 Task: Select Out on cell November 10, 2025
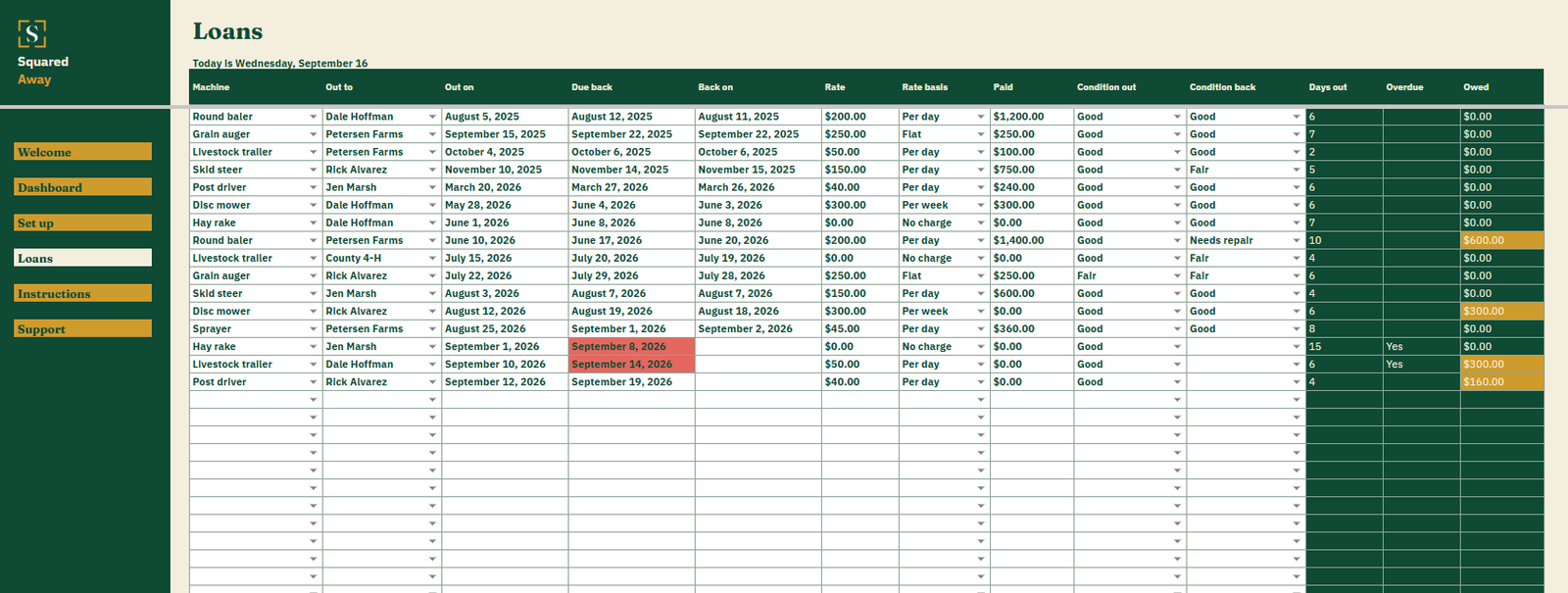(505, 170)
